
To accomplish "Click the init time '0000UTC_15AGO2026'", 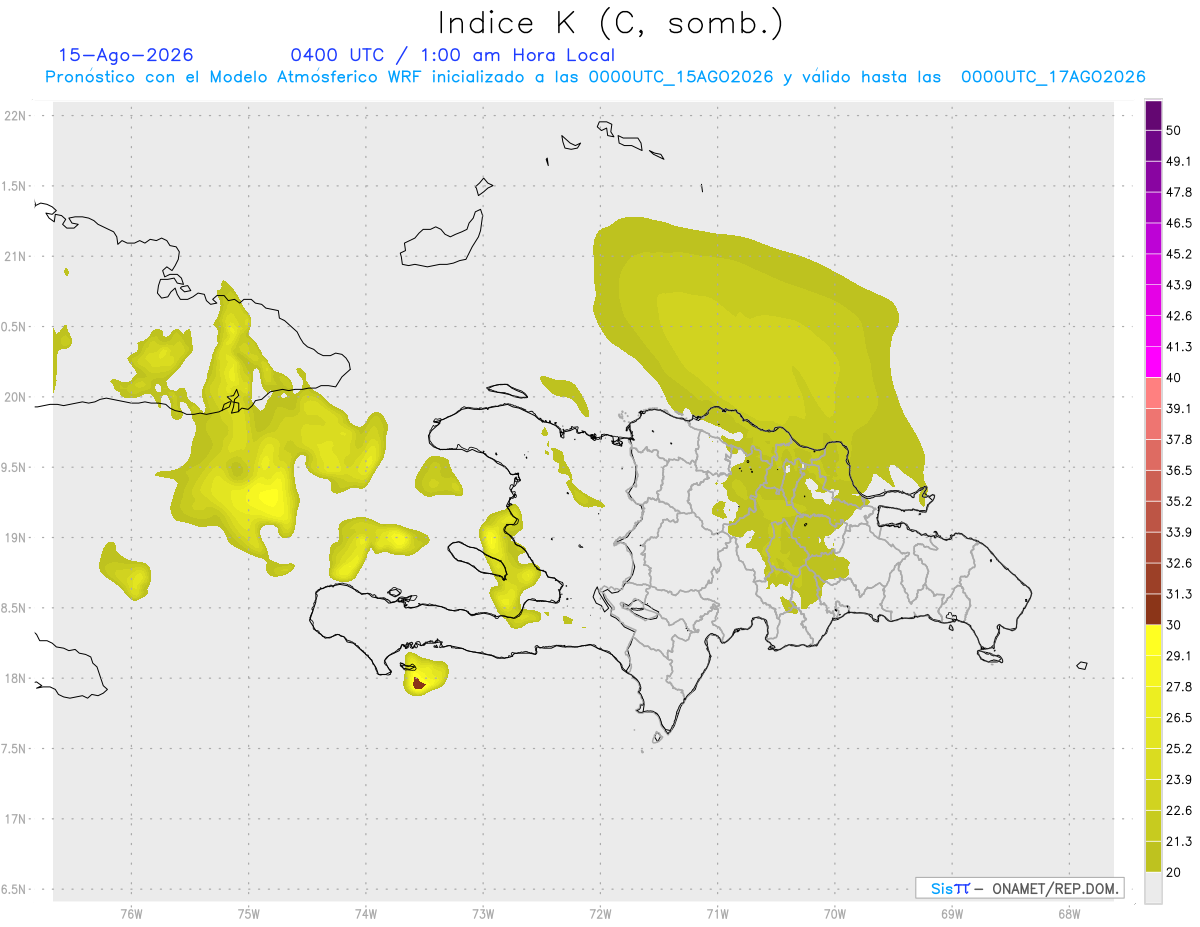I will [x=680, y=77].
